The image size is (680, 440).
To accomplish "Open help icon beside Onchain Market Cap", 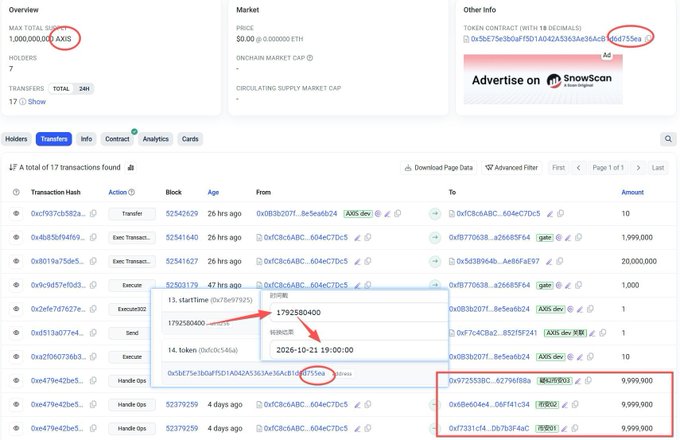I will pos(310,58).
